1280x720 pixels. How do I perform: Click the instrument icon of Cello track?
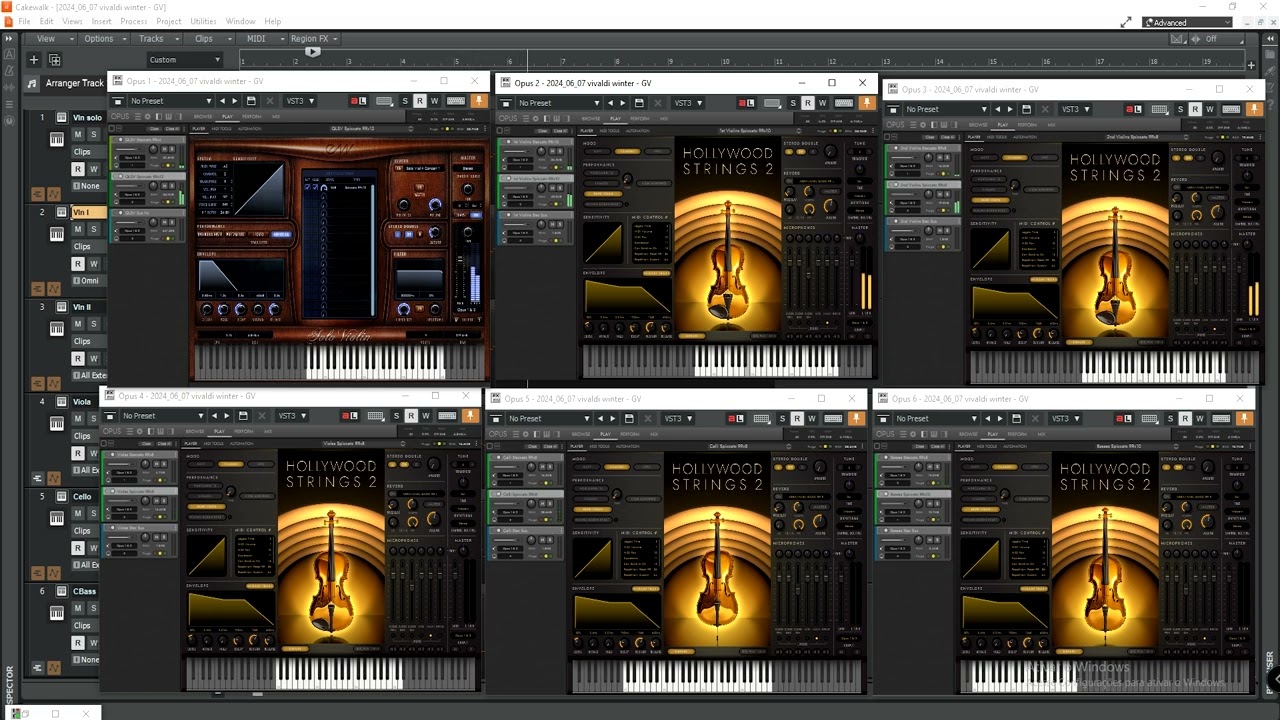coord(62,496)
